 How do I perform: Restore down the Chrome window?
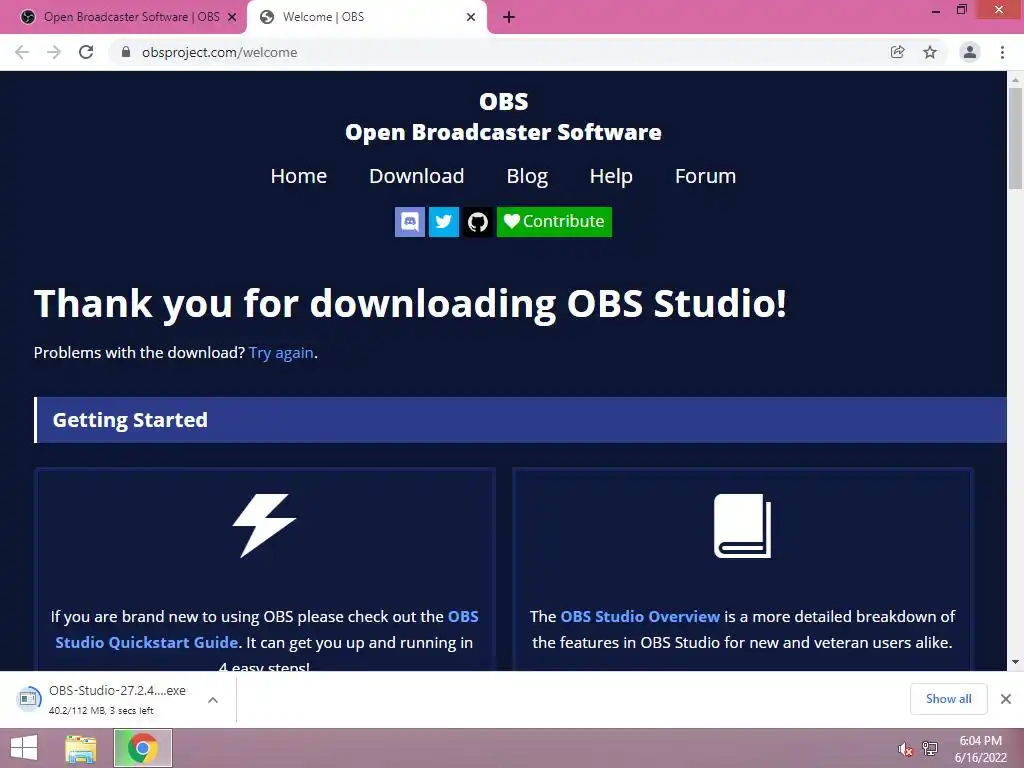pyautogui.click(x=961, y=10)
